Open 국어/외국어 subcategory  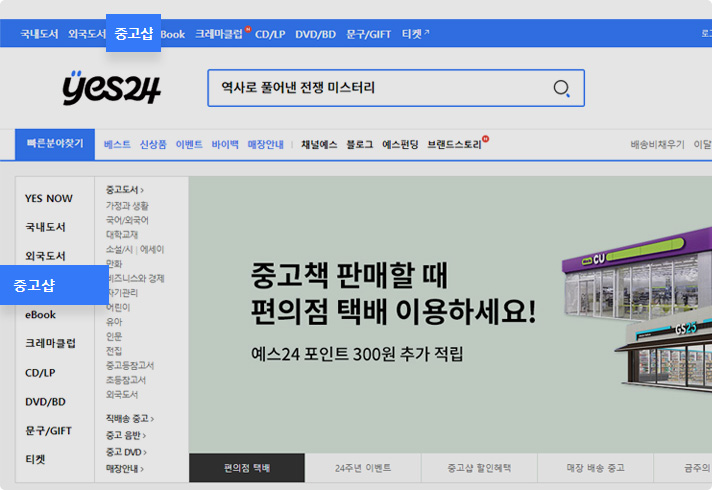click(127, 220)
